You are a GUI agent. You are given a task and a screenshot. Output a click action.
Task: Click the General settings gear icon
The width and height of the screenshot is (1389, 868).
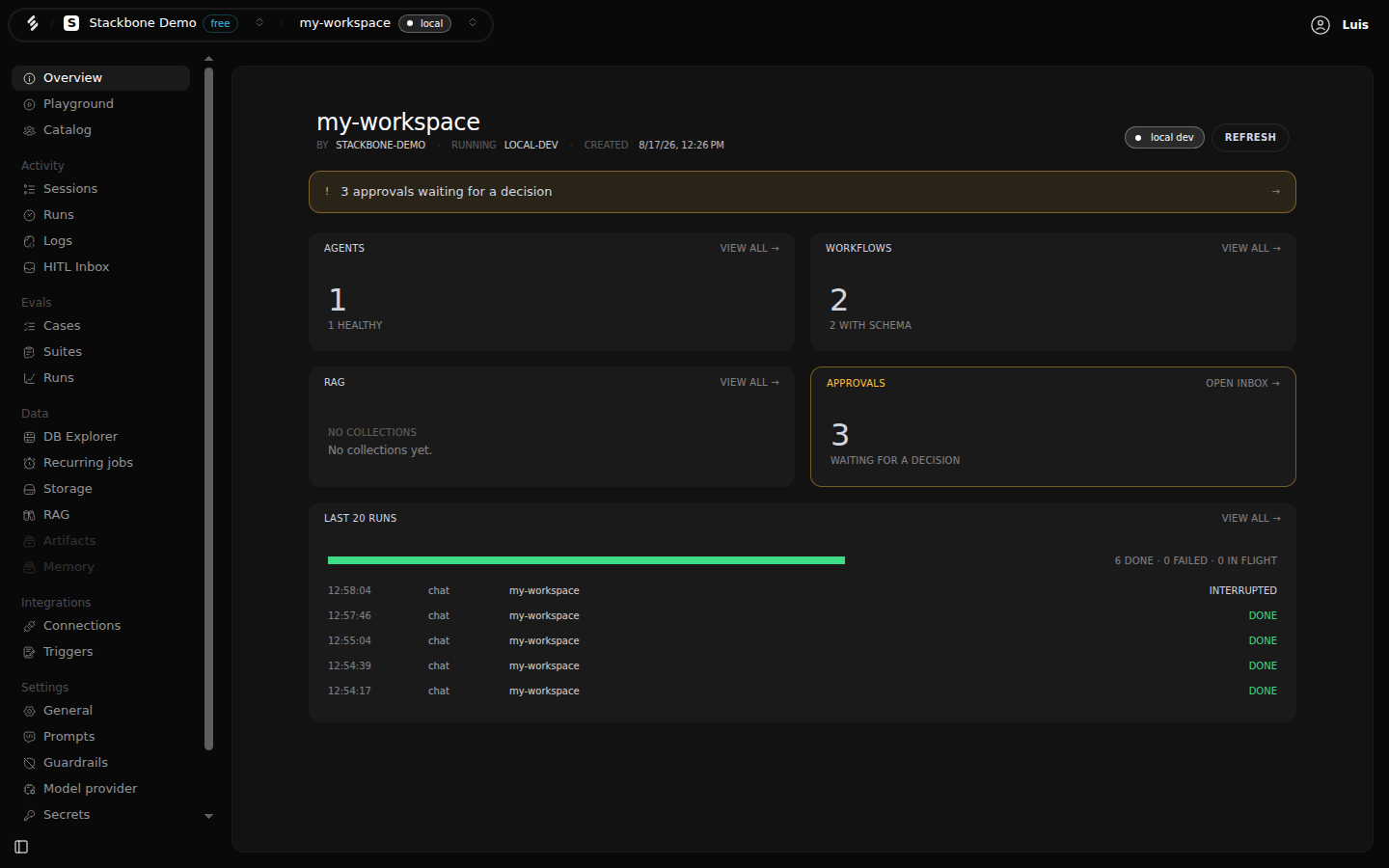(x=30, y=711)
